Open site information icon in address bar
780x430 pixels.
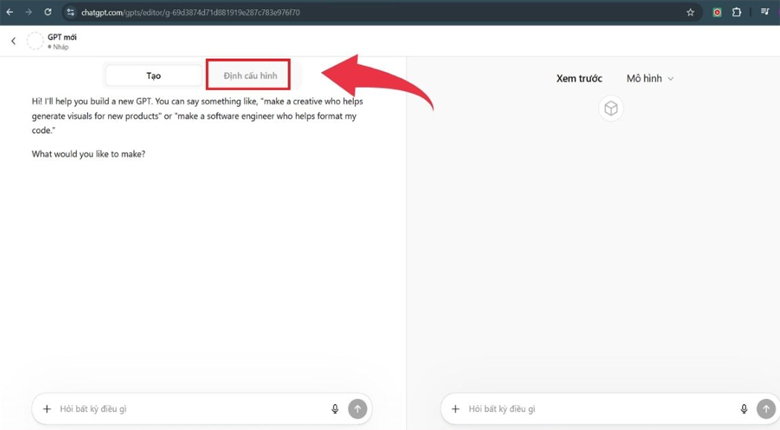[x=71, y=12]
